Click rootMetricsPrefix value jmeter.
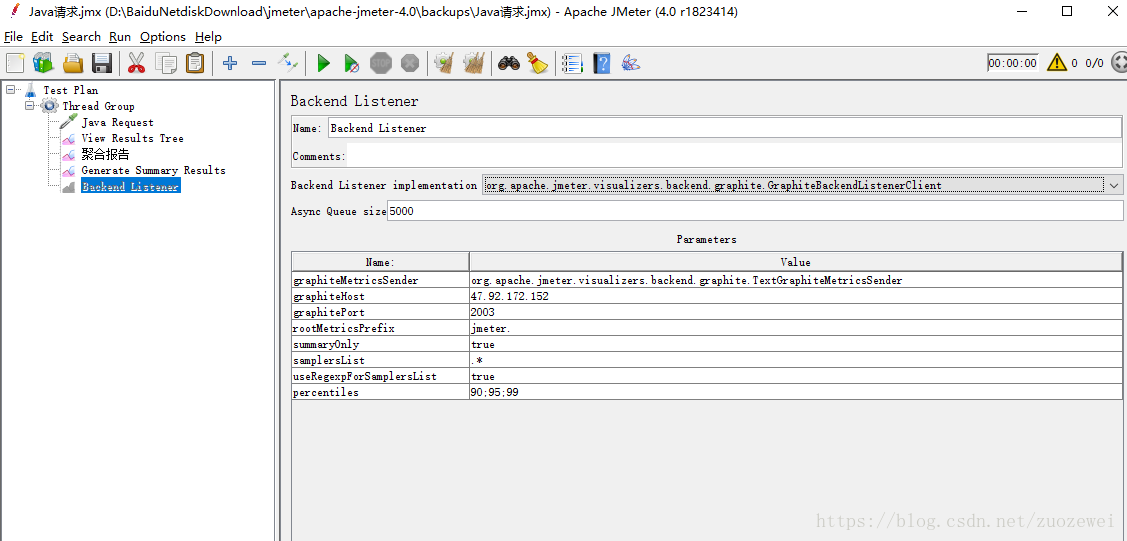 (796, 328)
